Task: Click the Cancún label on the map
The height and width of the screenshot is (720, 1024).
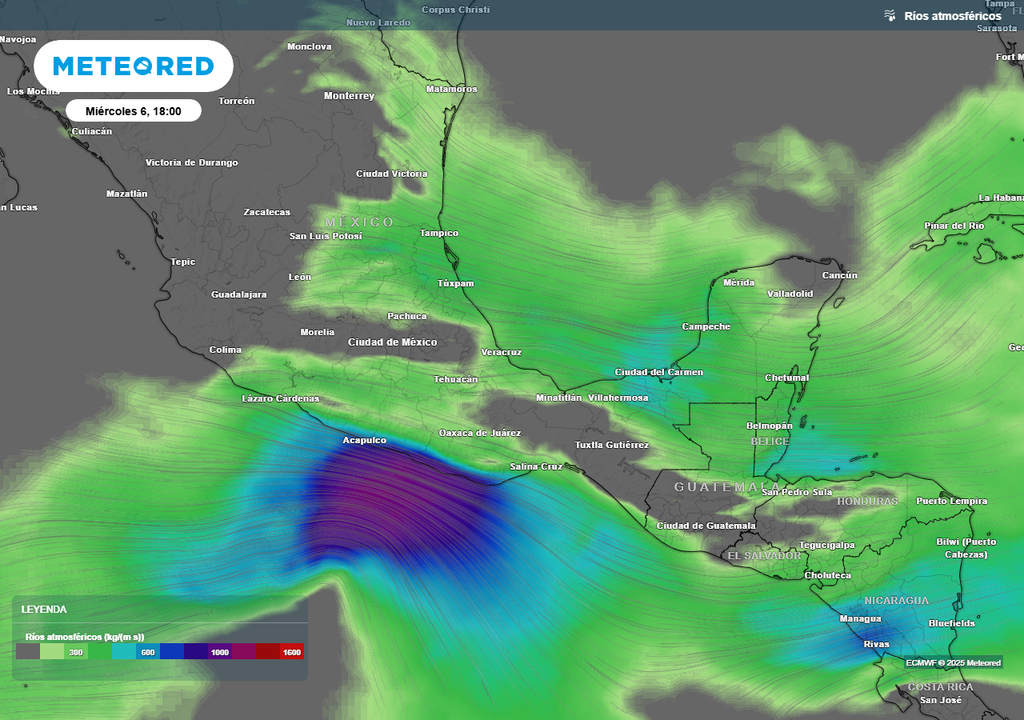Action: pos(839,275)
